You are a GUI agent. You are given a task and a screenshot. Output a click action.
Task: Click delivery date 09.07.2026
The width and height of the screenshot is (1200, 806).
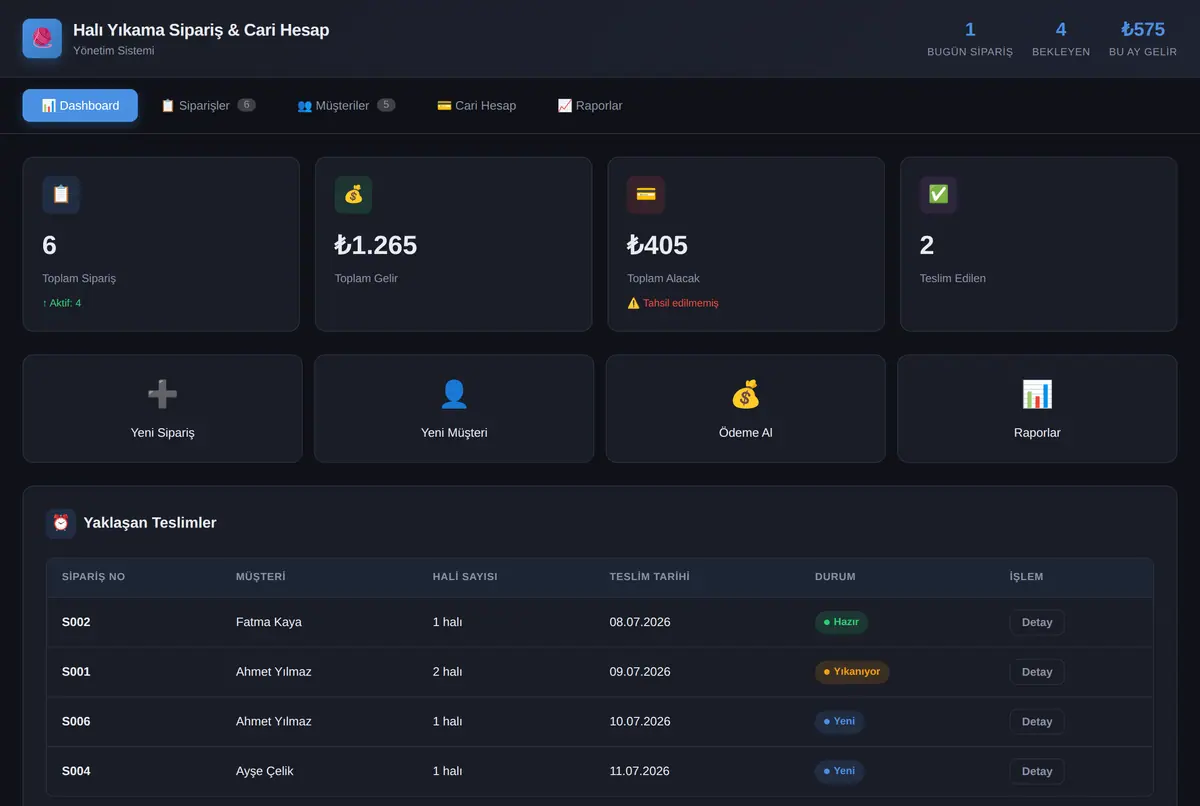pyautogui.click(x=640, y=672)
